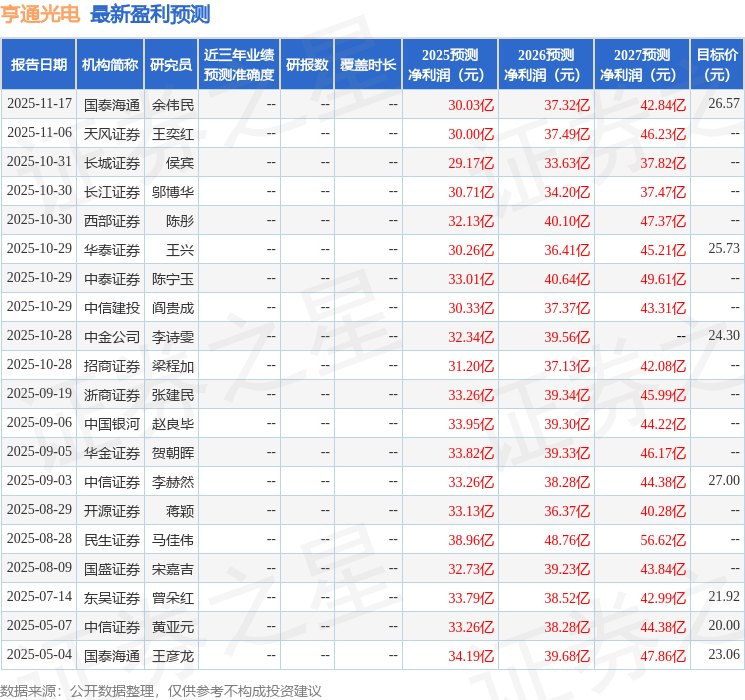Screen dimensions: 745x700
Task: Sort by the 研报数 column header
Action: click(306, 64)
